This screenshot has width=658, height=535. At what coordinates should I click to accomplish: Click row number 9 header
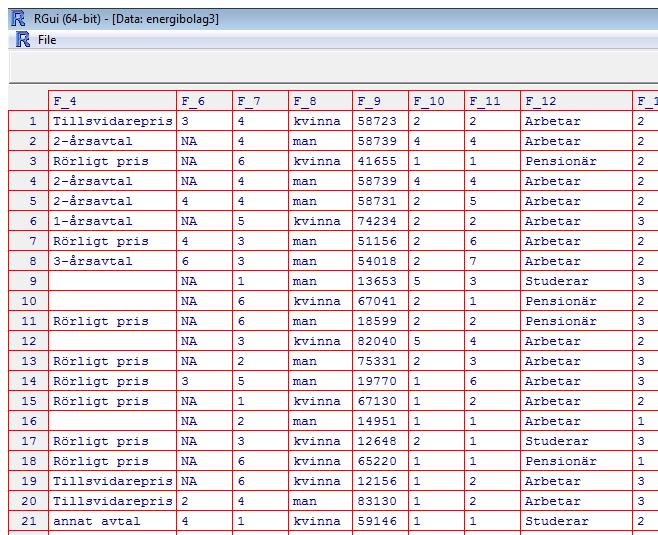point(29,281)
